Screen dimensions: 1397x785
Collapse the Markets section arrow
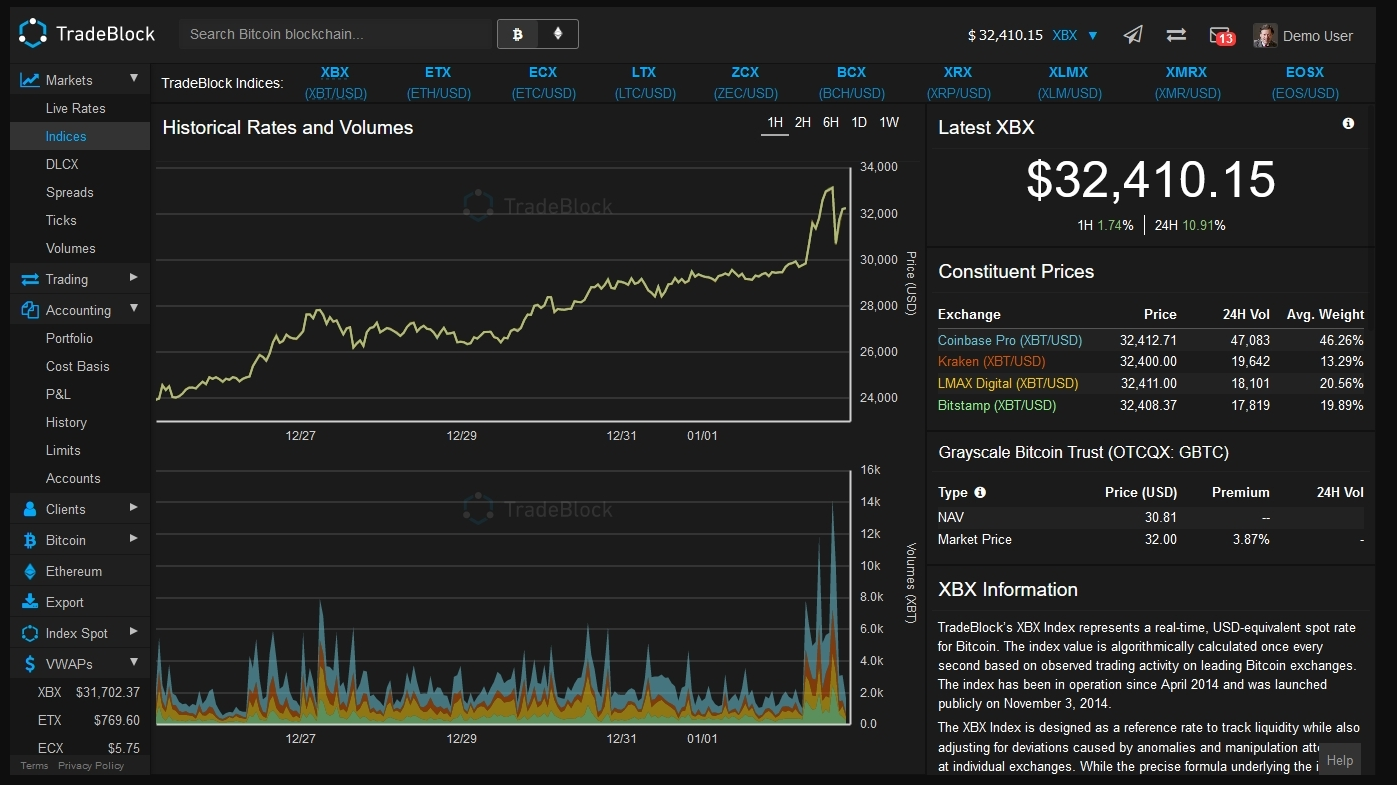pos(134,79)
